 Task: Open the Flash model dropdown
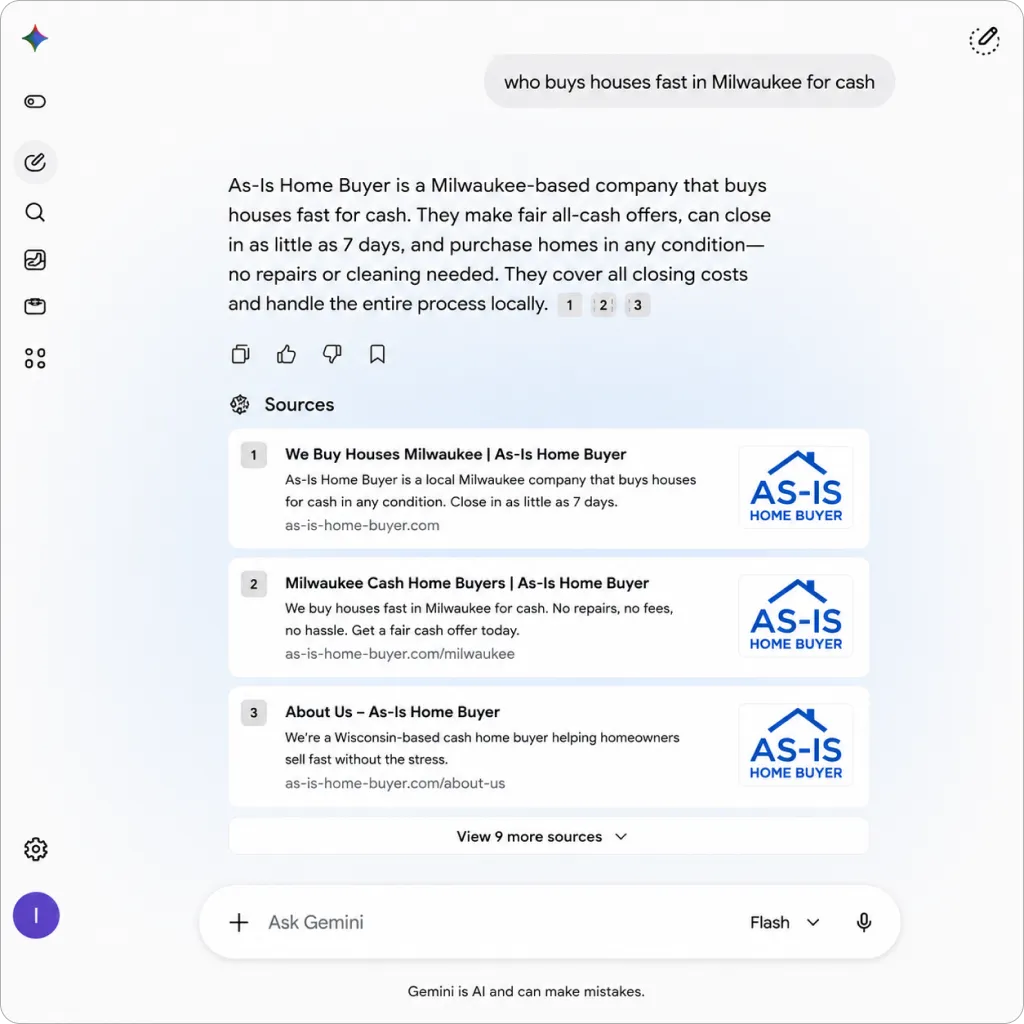tap(785, 922)
